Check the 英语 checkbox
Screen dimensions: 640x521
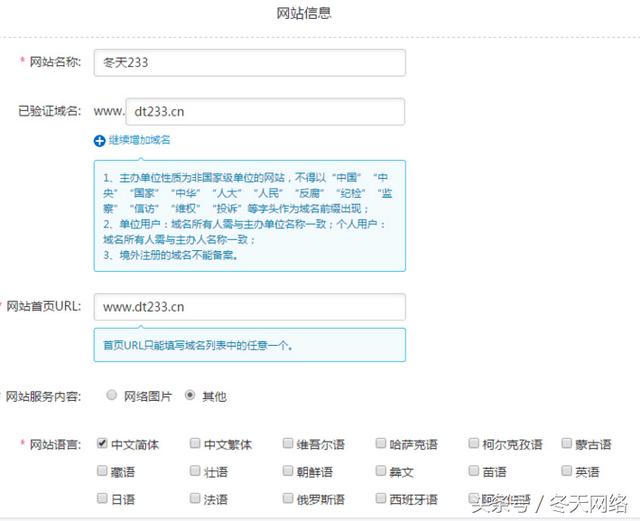567,471
